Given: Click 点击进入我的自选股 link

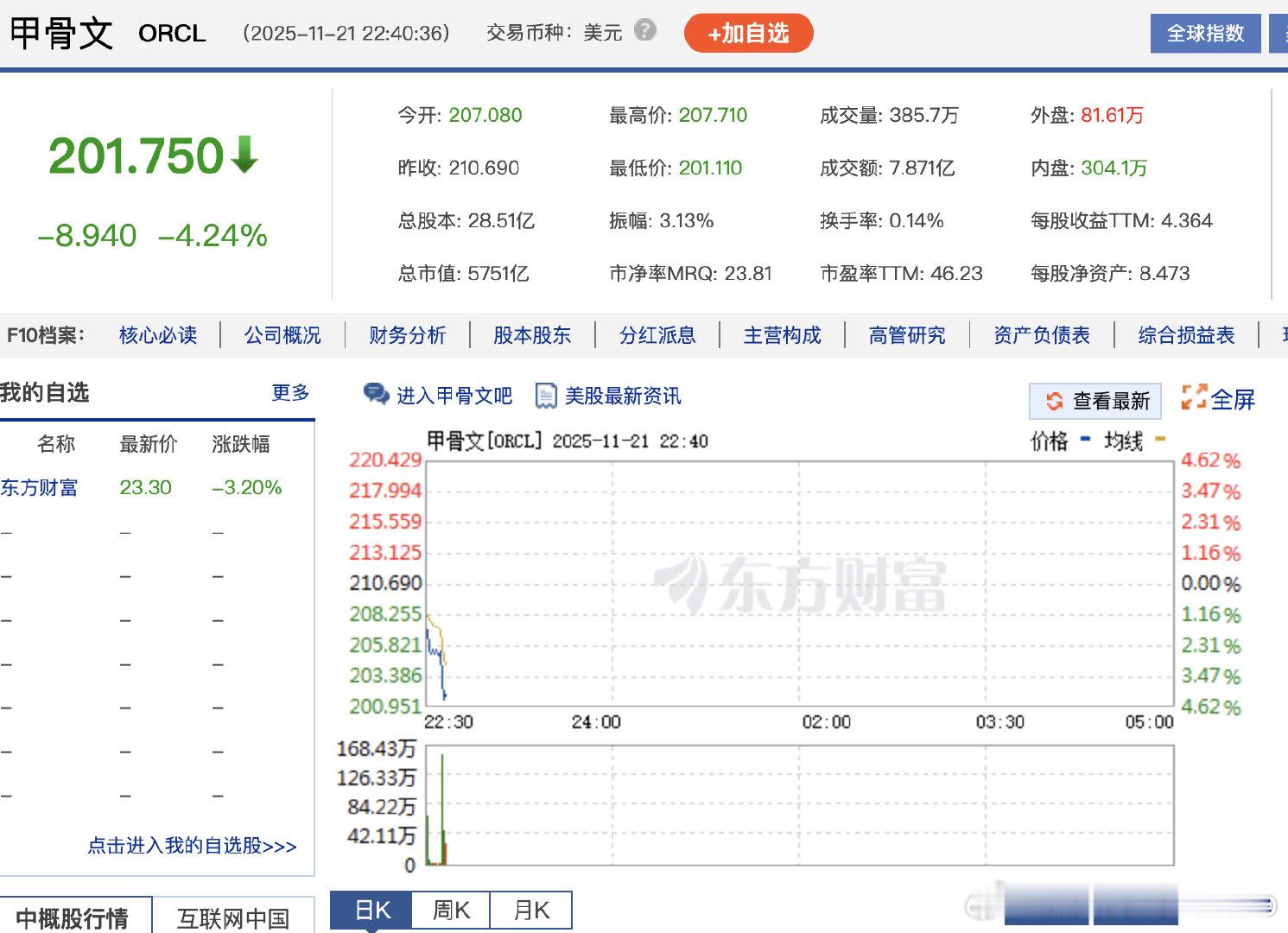Looking at the screenshot, I should pyautogui.click(x=192, y=846).
